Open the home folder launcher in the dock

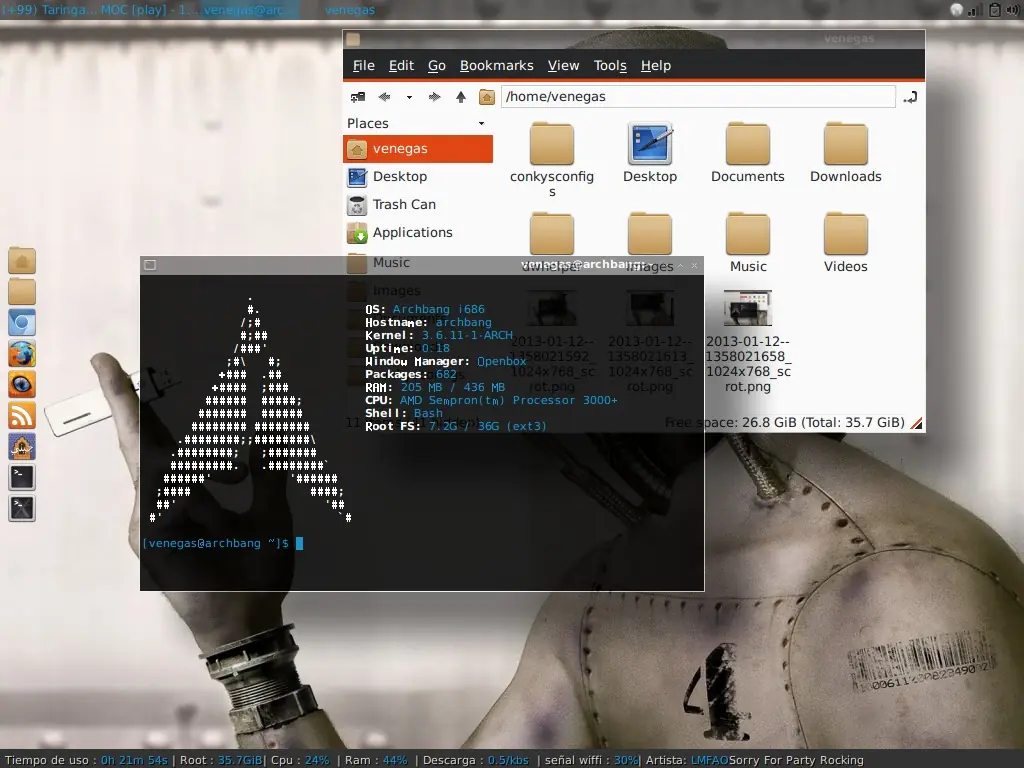22,261
